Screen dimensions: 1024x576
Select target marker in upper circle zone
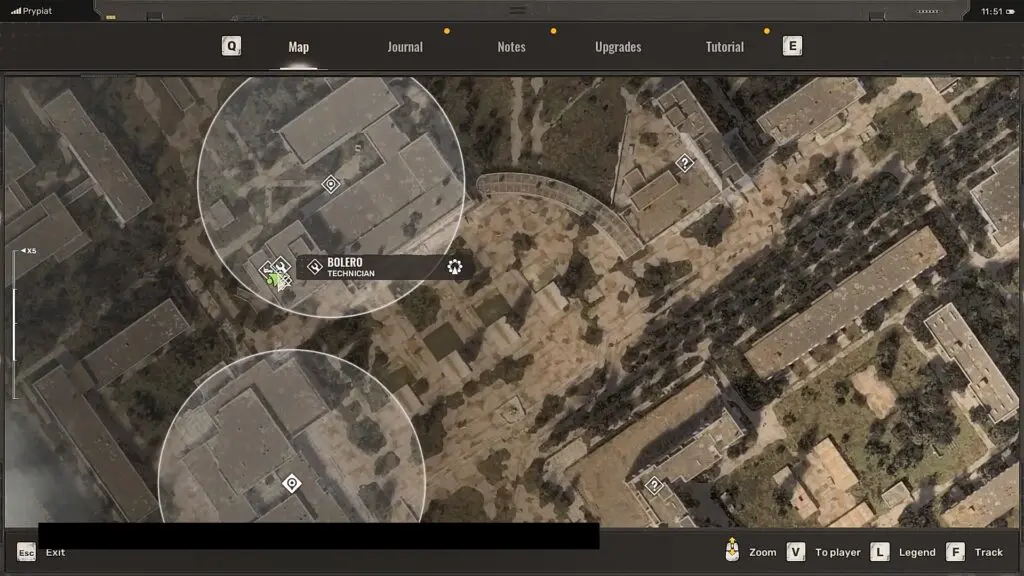point(330,185)
